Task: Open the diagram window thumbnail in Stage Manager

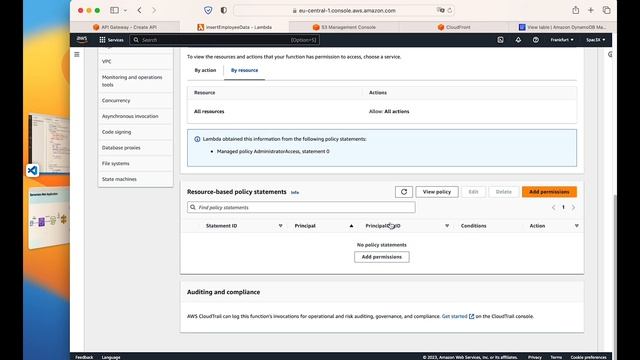Action: coord(49,218)
